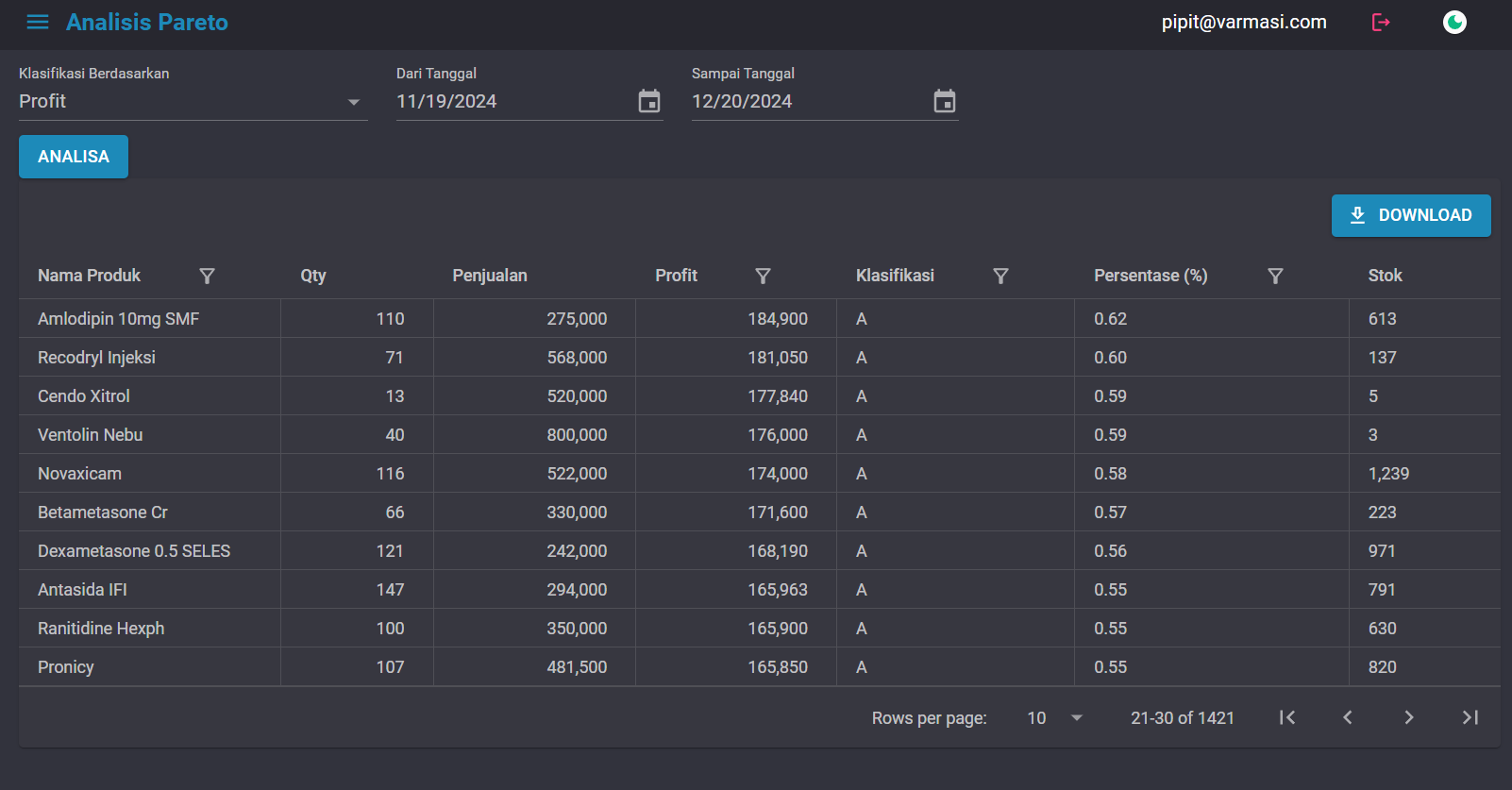Select the Ranitidine Hexph product name
This screenshot has width=1512, height=790.
point(101,629)
